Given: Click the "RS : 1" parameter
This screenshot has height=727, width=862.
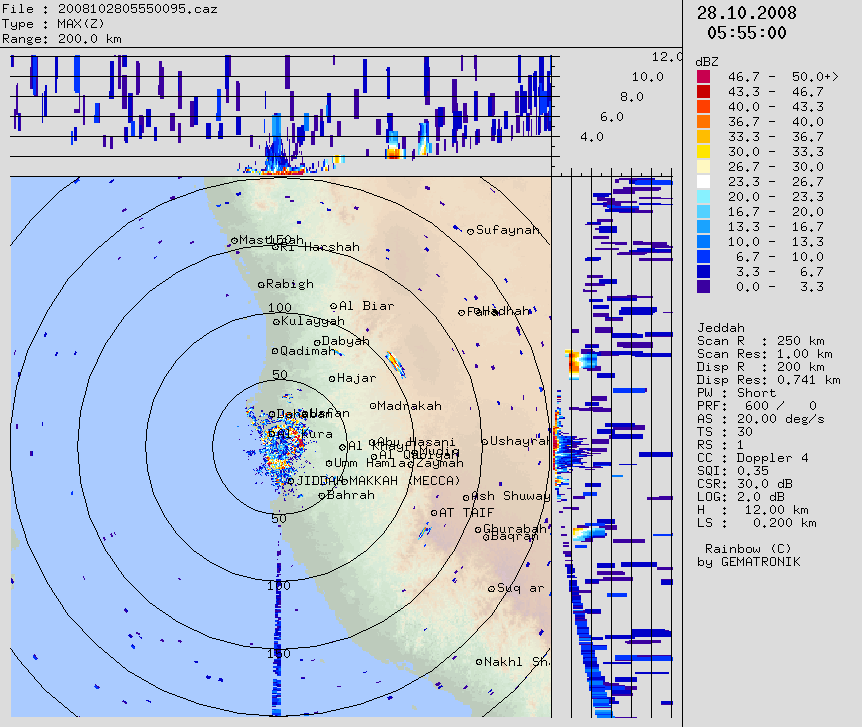Looking at the screenshot, I should pos(721,445).
